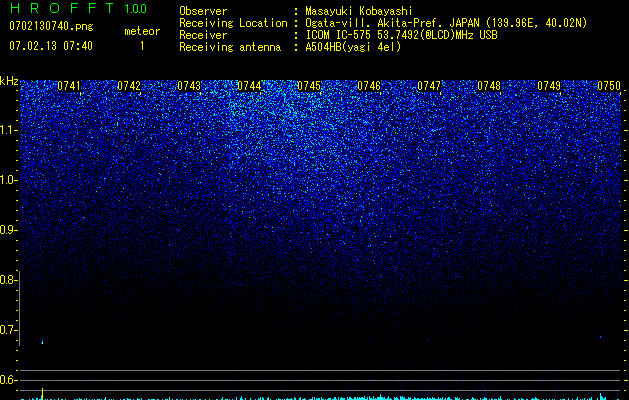Click the 0743 time marker
This screenshot has width=629, height=400.
tap(189, 86)
